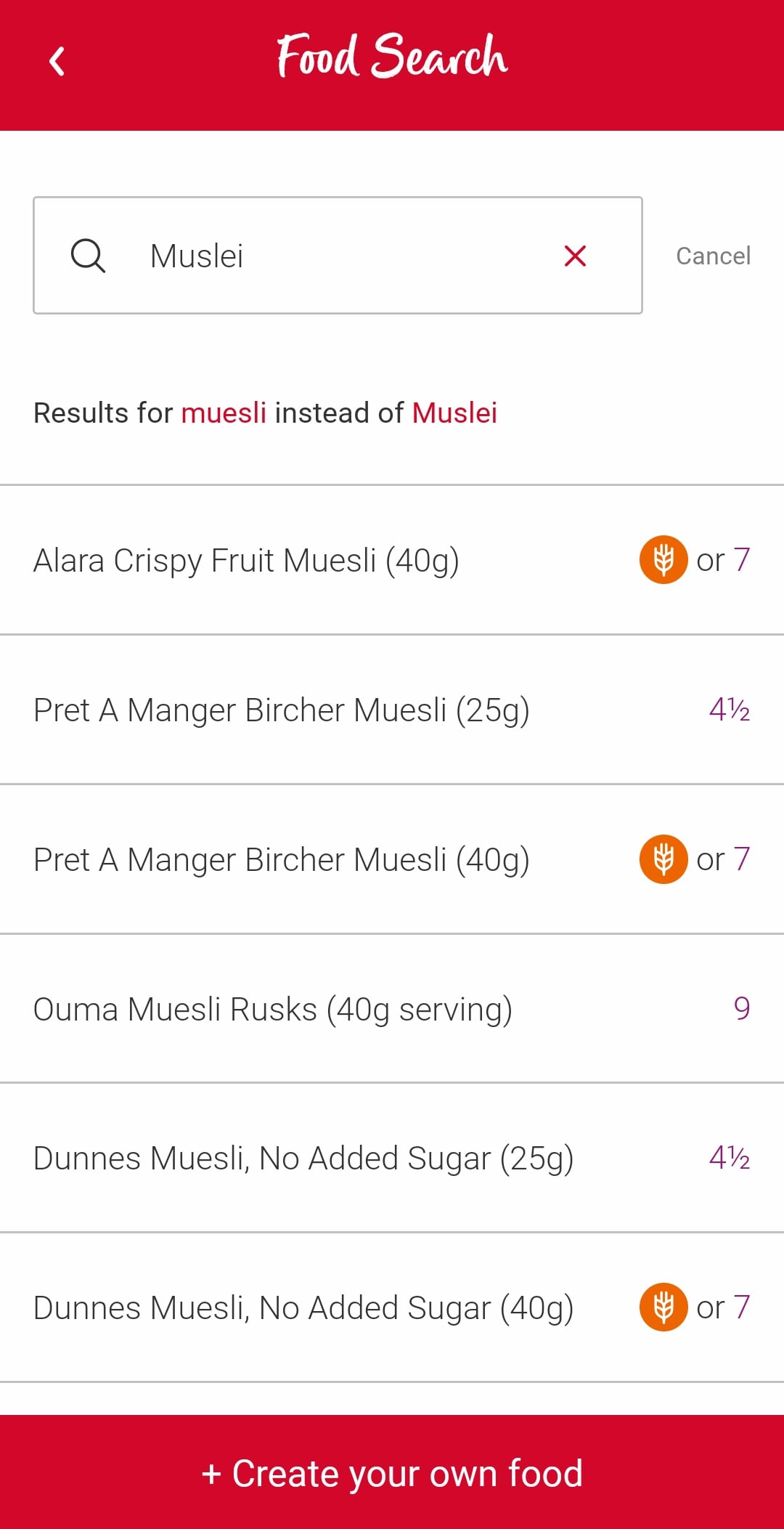
Task: Tap the magnifying glass search icon
Action: point(88,256)
